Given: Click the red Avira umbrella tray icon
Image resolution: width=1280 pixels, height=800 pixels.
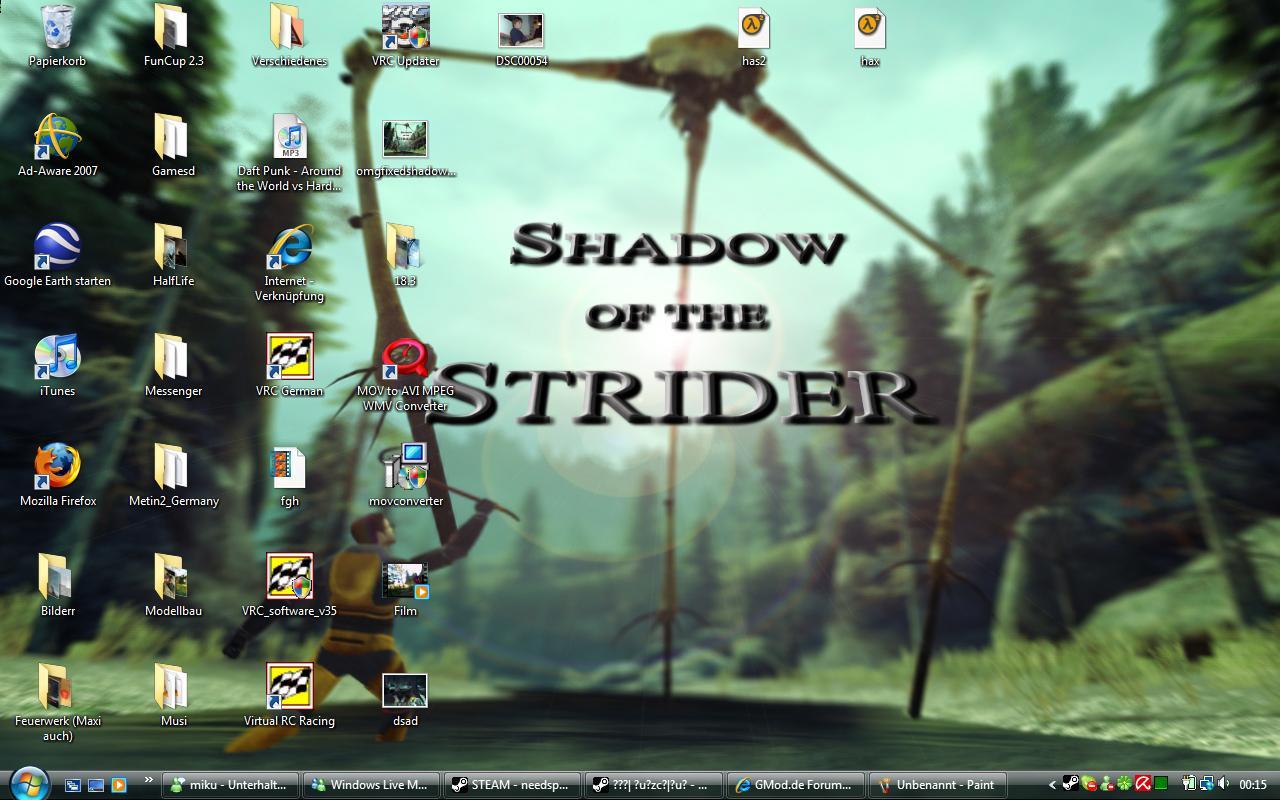Looking at the screenshot, I should point(1143,785).
